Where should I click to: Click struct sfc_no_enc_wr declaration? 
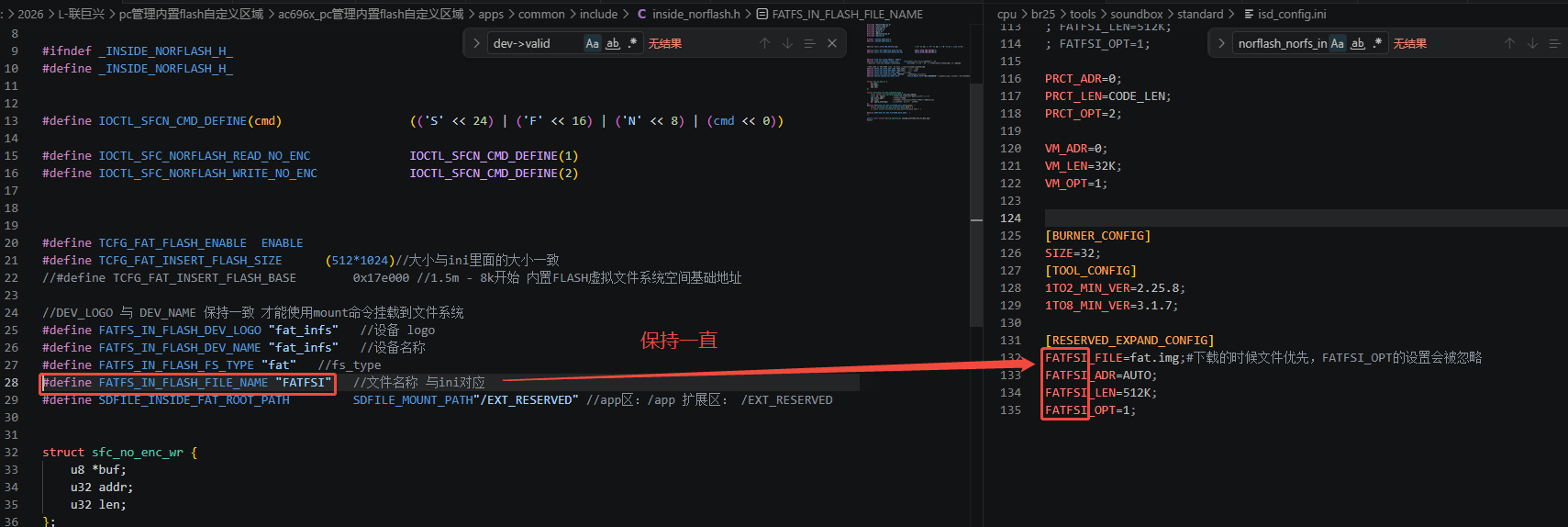coord(119,452)
